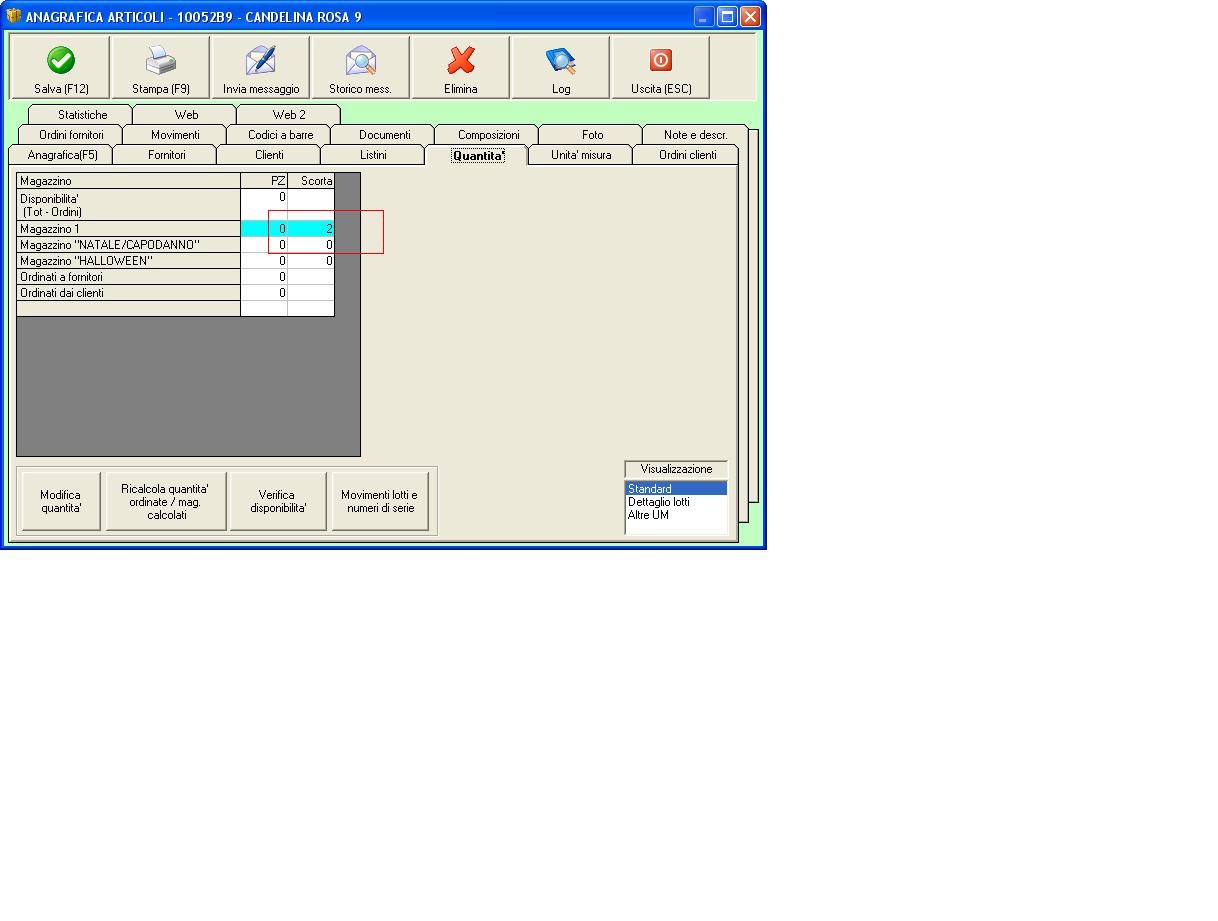The height and width of the screenshot is (921, 1218).
Task: Open the Statistiche tab
Action: click(x=82, y=115)
